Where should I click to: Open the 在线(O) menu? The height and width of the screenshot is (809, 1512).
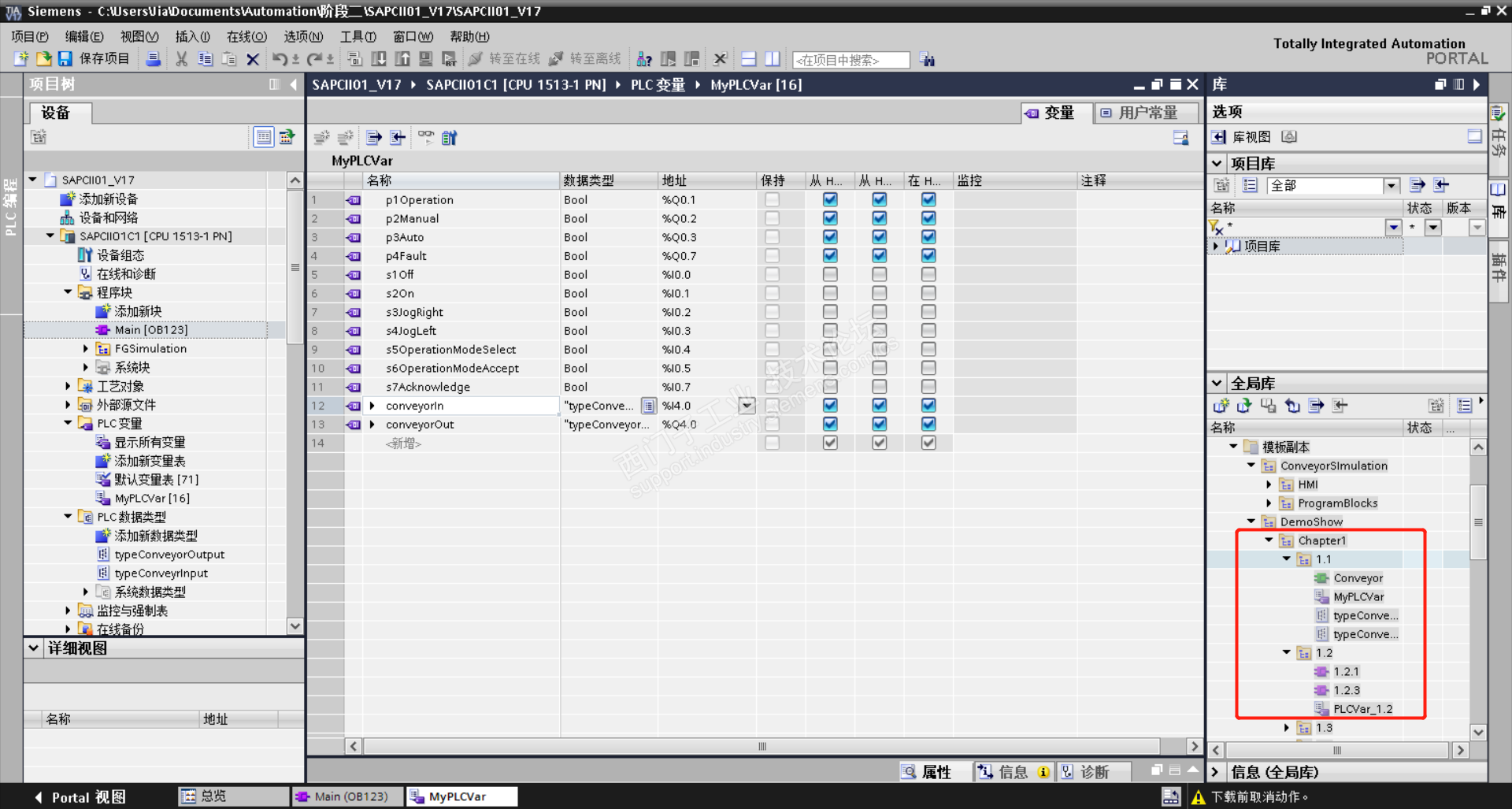tap(246, 36)
